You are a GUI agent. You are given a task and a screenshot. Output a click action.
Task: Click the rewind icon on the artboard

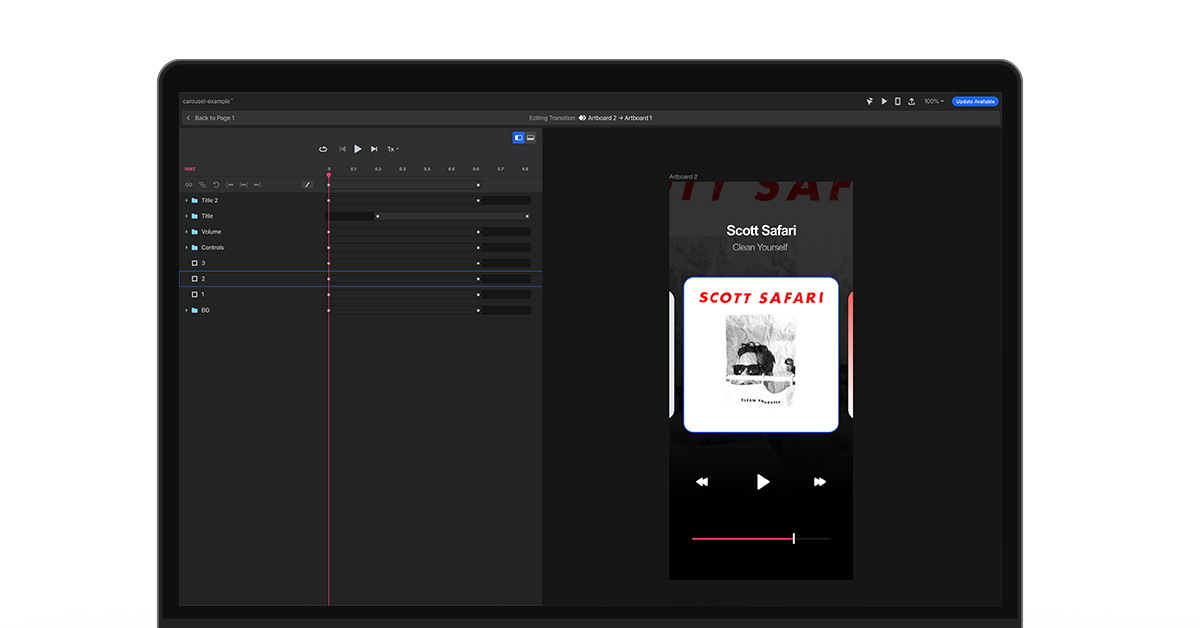(x=702, y=482)
